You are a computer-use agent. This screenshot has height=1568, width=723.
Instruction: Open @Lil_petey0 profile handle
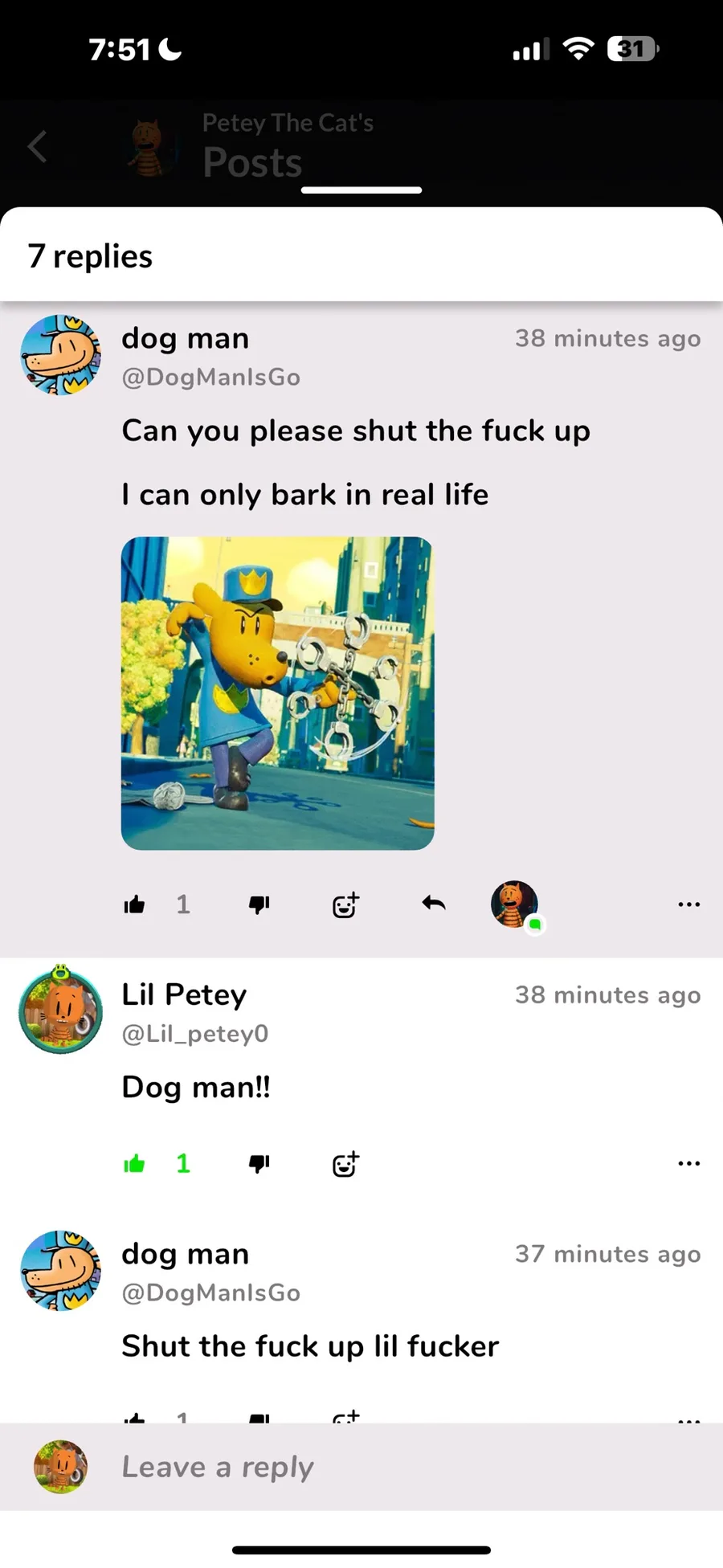[195, 1033]
